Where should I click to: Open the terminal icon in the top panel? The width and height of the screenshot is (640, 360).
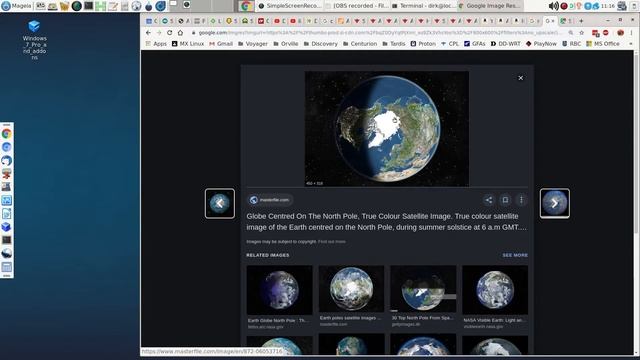[89, 6]
